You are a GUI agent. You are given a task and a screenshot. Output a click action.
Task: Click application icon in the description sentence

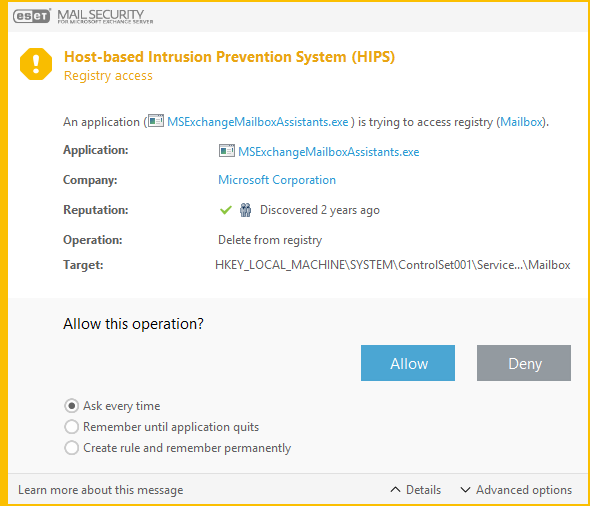pos(156,121)
